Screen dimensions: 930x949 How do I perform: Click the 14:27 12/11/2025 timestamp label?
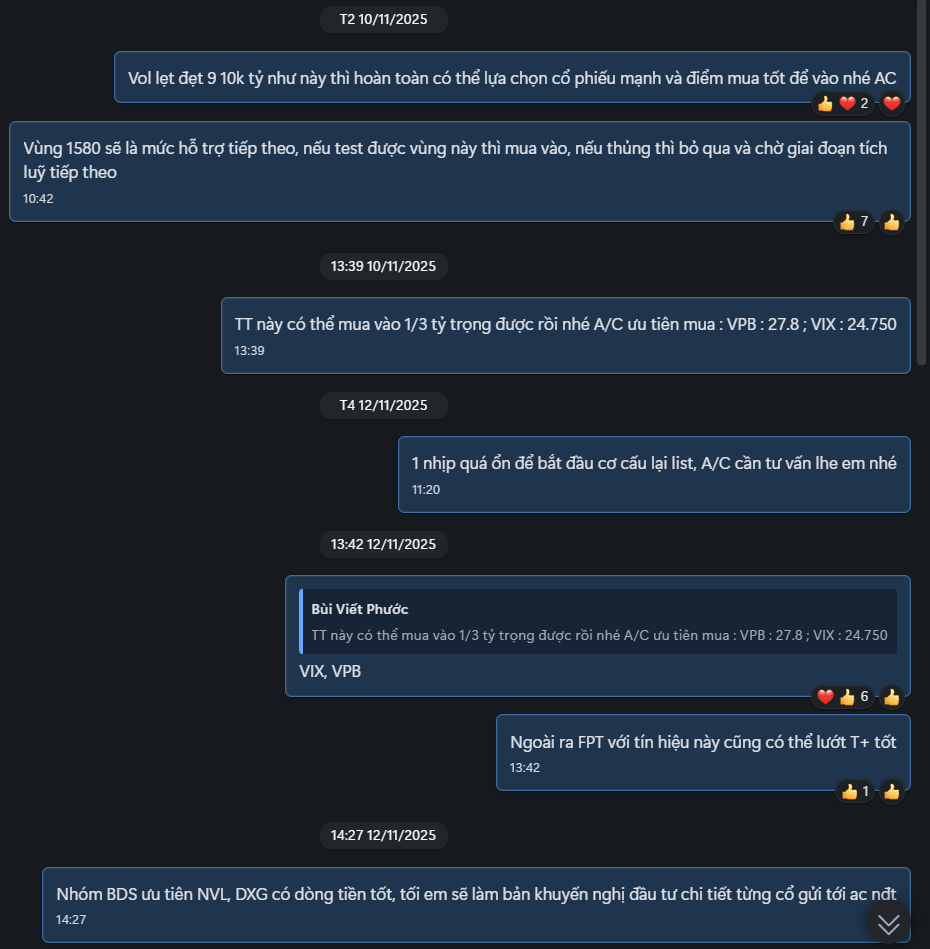pos(383,834)
